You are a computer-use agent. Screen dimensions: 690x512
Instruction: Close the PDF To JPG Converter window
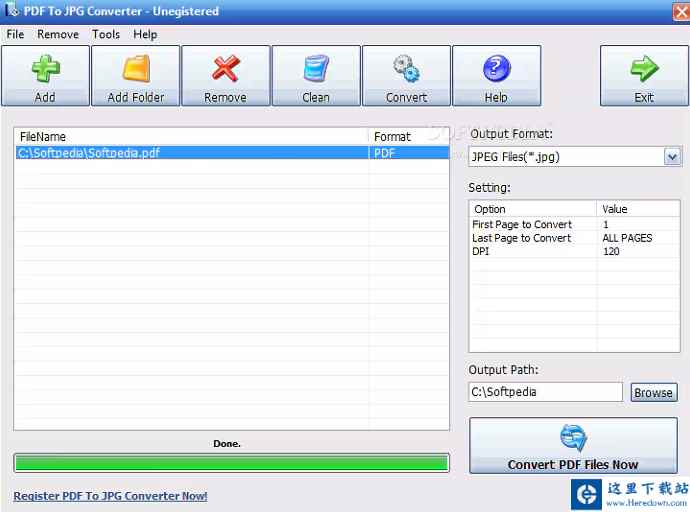pyautogui.click(x=681, y=11)
